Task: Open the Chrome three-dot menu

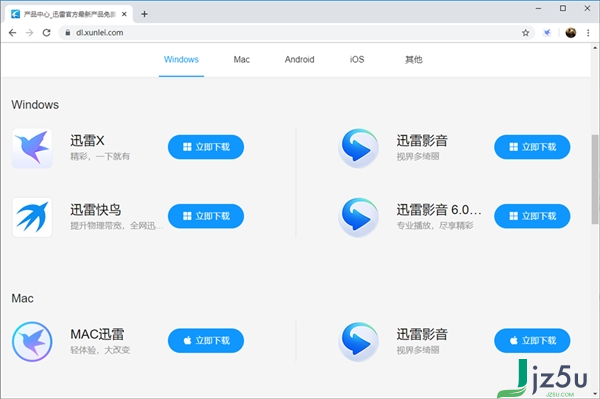Action: tap(588, 33)
